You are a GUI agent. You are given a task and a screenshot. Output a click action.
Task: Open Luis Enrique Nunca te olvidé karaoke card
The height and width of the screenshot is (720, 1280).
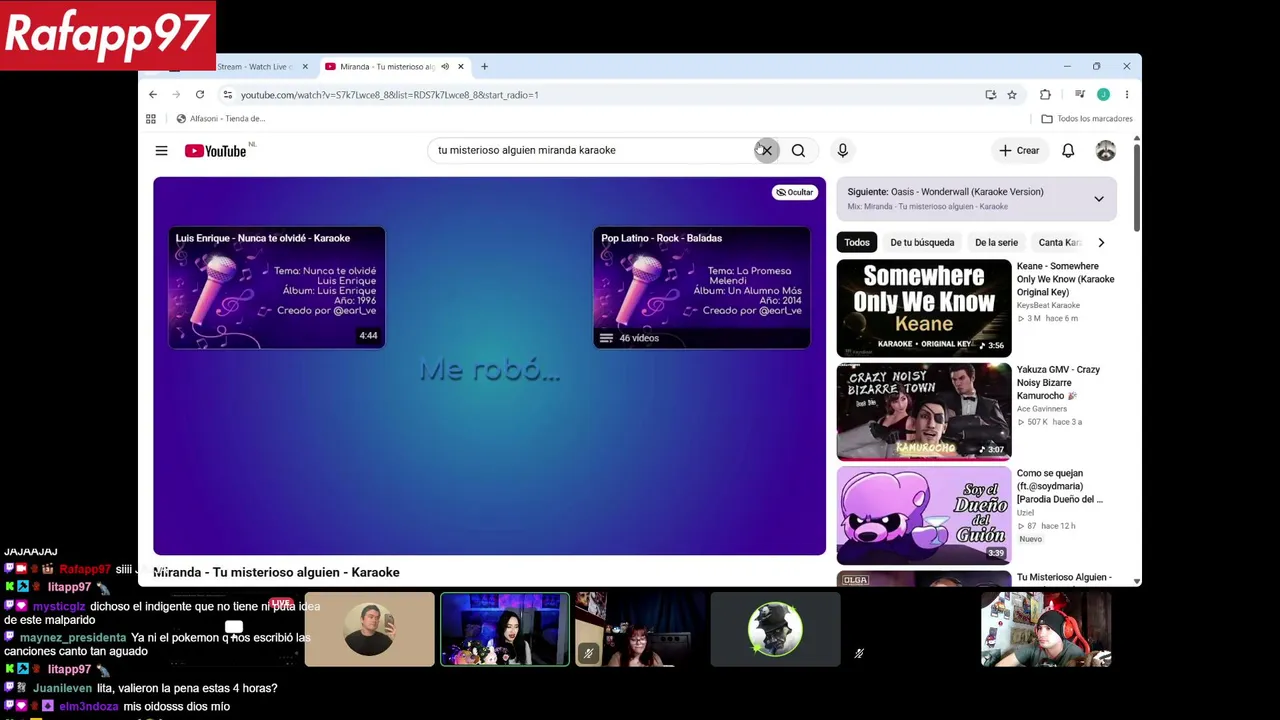(x=277, y=288)
